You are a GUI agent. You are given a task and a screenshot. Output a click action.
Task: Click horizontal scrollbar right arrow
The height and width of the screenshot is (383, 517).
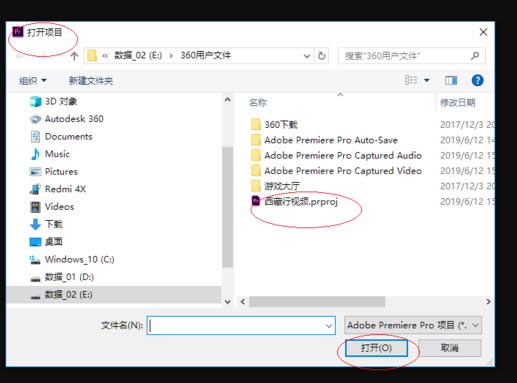(488, 302)
